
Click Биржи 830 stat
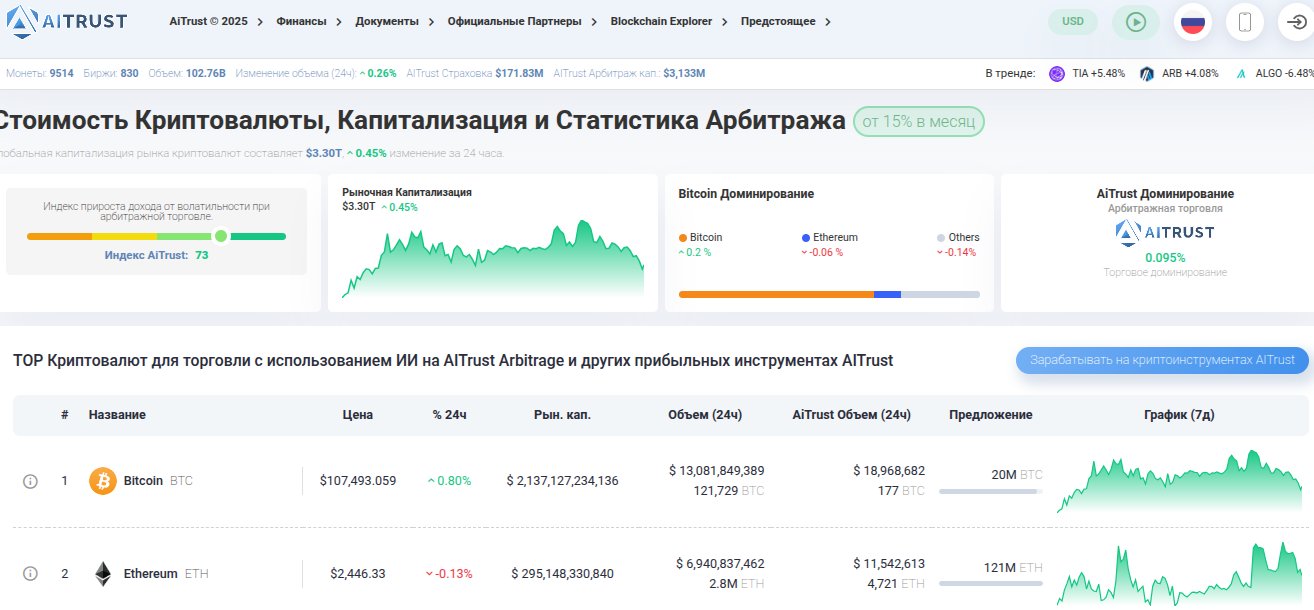111,73
